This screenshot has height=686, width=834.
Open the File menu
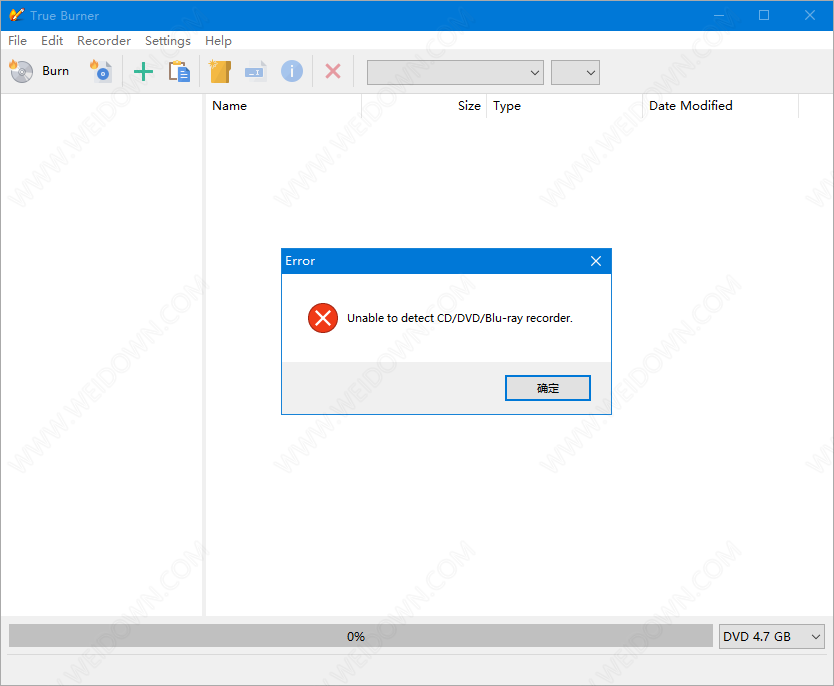click(x=17, y=41)
